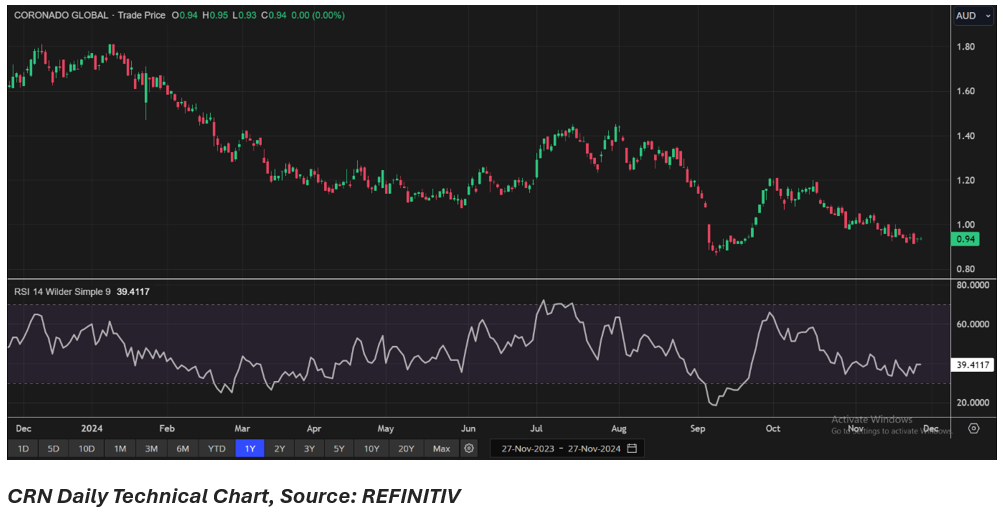Viewport: 1003px width, 515px height.
Task: Select the 10Y range button
Action: click(x=372, y=448)
